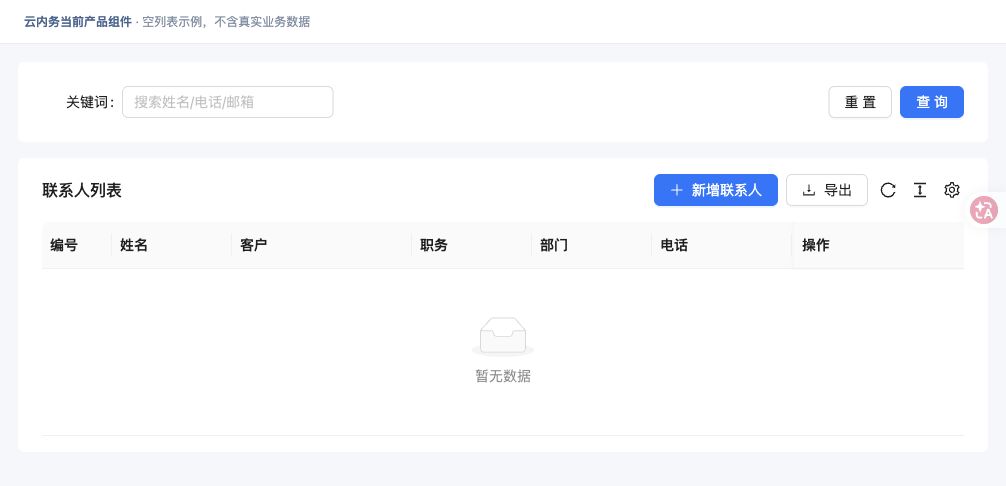Viewport: 1006px width, 486px height.
Task: Click the 重置 reset button
Action: click(860, 102)
